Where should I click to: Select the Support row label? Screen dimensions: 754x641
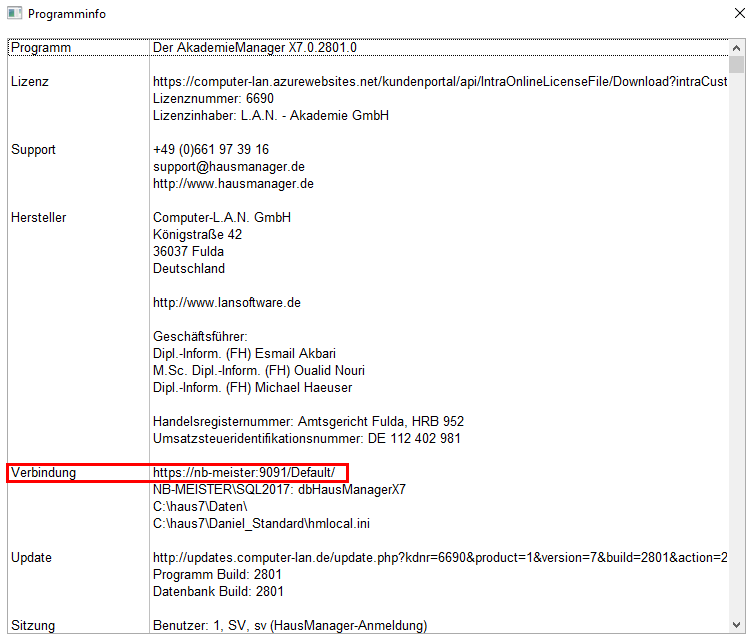[x=34, y=149]
